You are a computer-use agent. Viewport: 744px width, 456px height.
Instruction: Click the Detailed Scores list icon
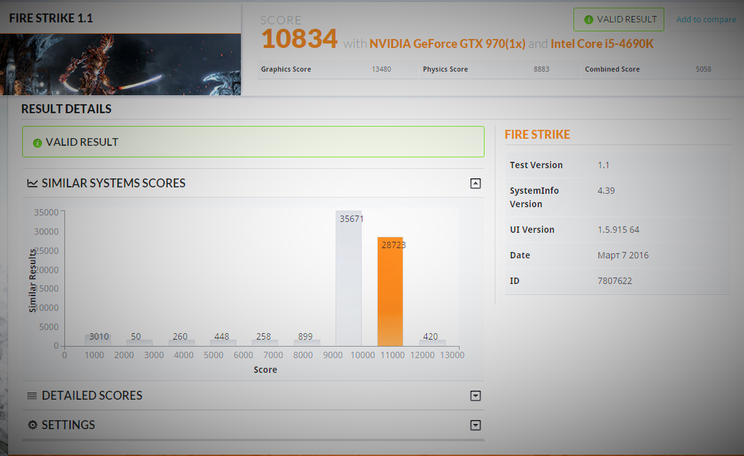click(x=32, y=395)
